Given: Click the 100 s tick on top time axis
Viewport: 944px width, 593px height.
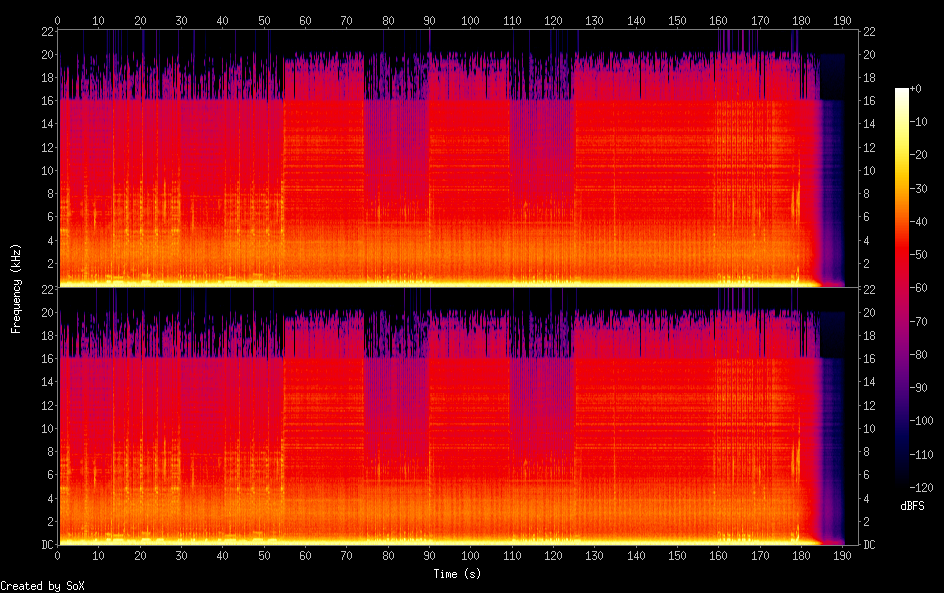Looking at the screenshot, I should [470, 20].
